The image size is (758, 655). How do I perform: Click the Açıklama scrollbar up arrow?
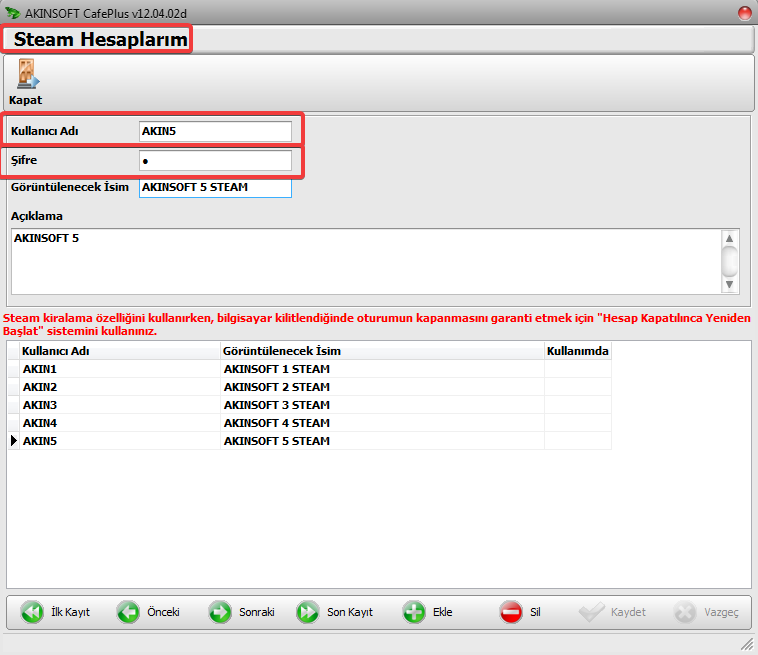pyautogui.click(x=729, y=238)
